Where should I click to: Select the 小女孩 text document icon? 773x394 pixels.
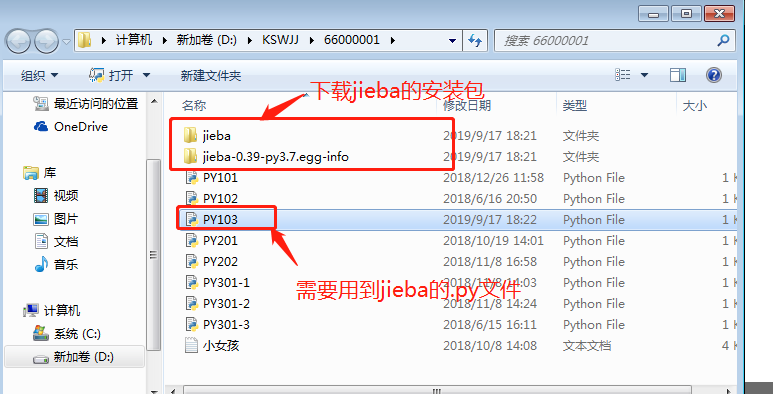[191, 345]
